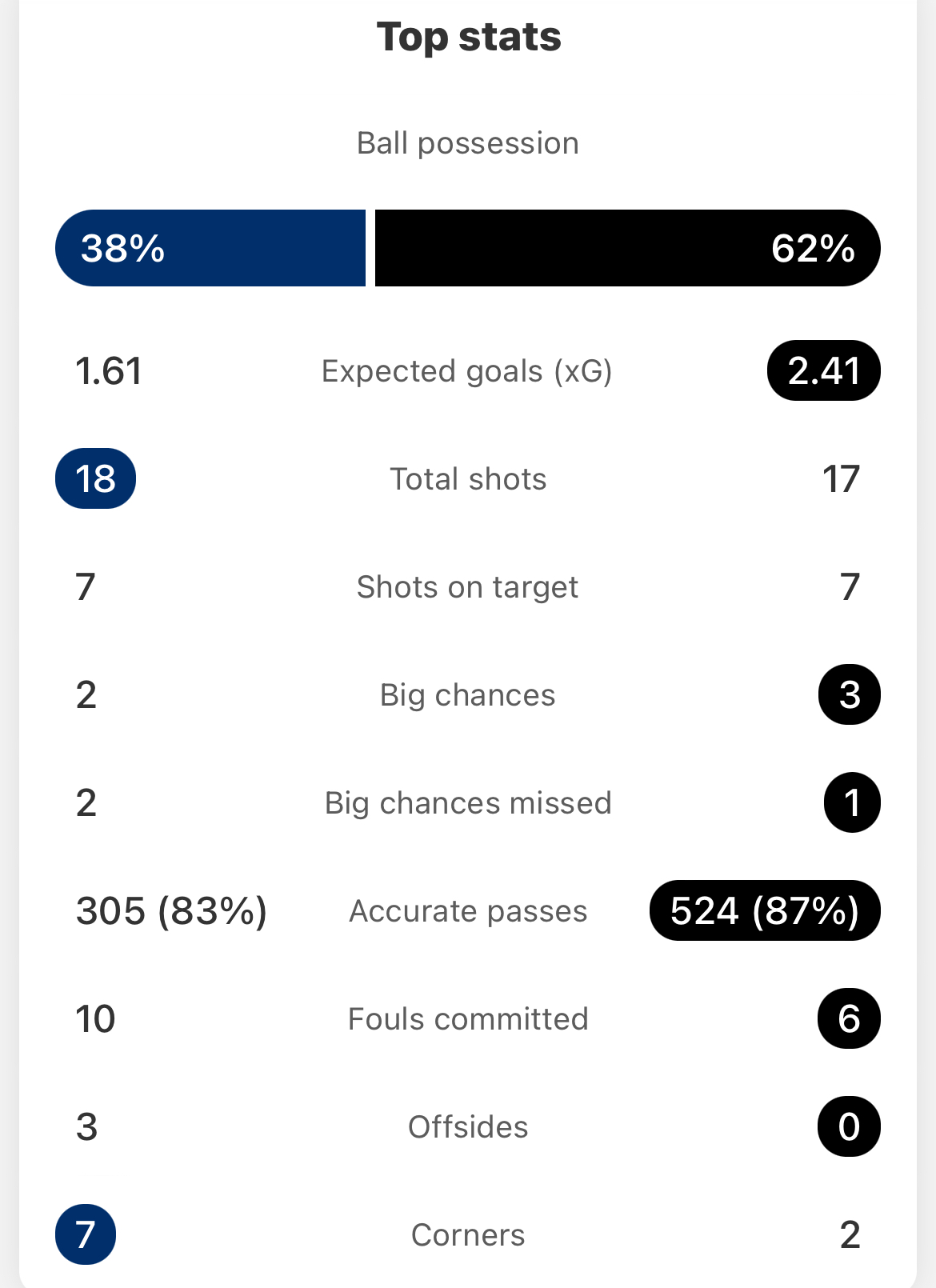Image resolution: width=936 pixels, height=1288 pixels.
Task: Tap the black 1 big chances missed badge
Action: [x=852, y=802]
